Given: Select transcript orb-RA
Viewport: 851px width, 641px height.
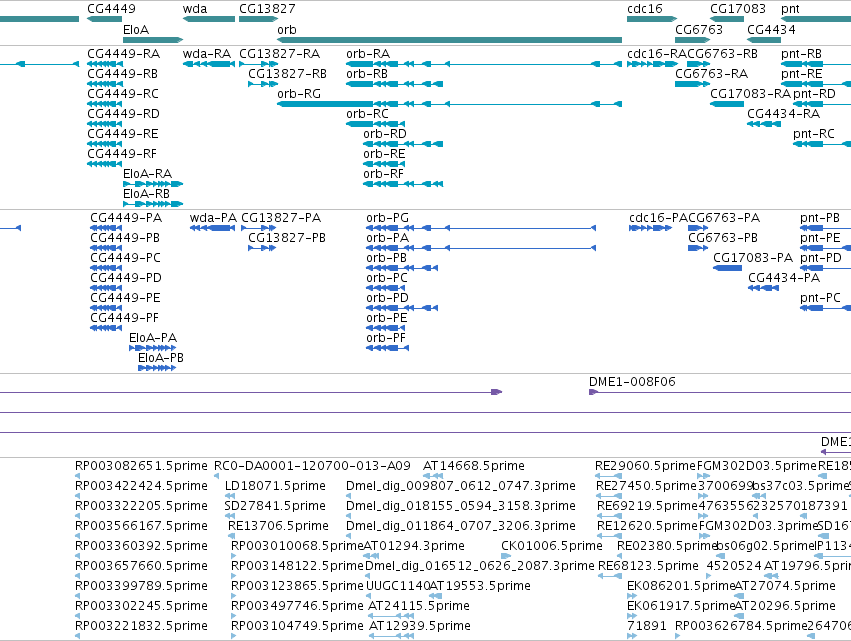Looking at the screenshot, I should 484,64.
